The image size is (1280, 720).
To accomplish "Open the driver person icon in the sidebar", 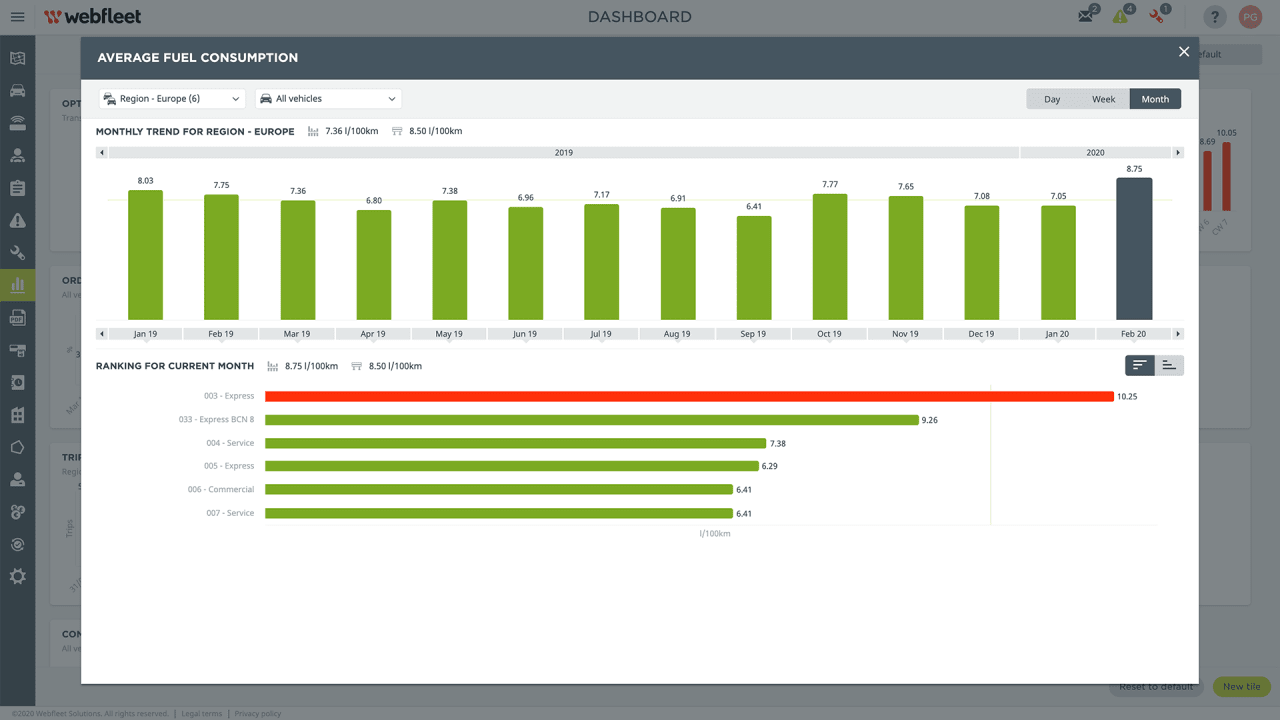I will click(17, 155).
